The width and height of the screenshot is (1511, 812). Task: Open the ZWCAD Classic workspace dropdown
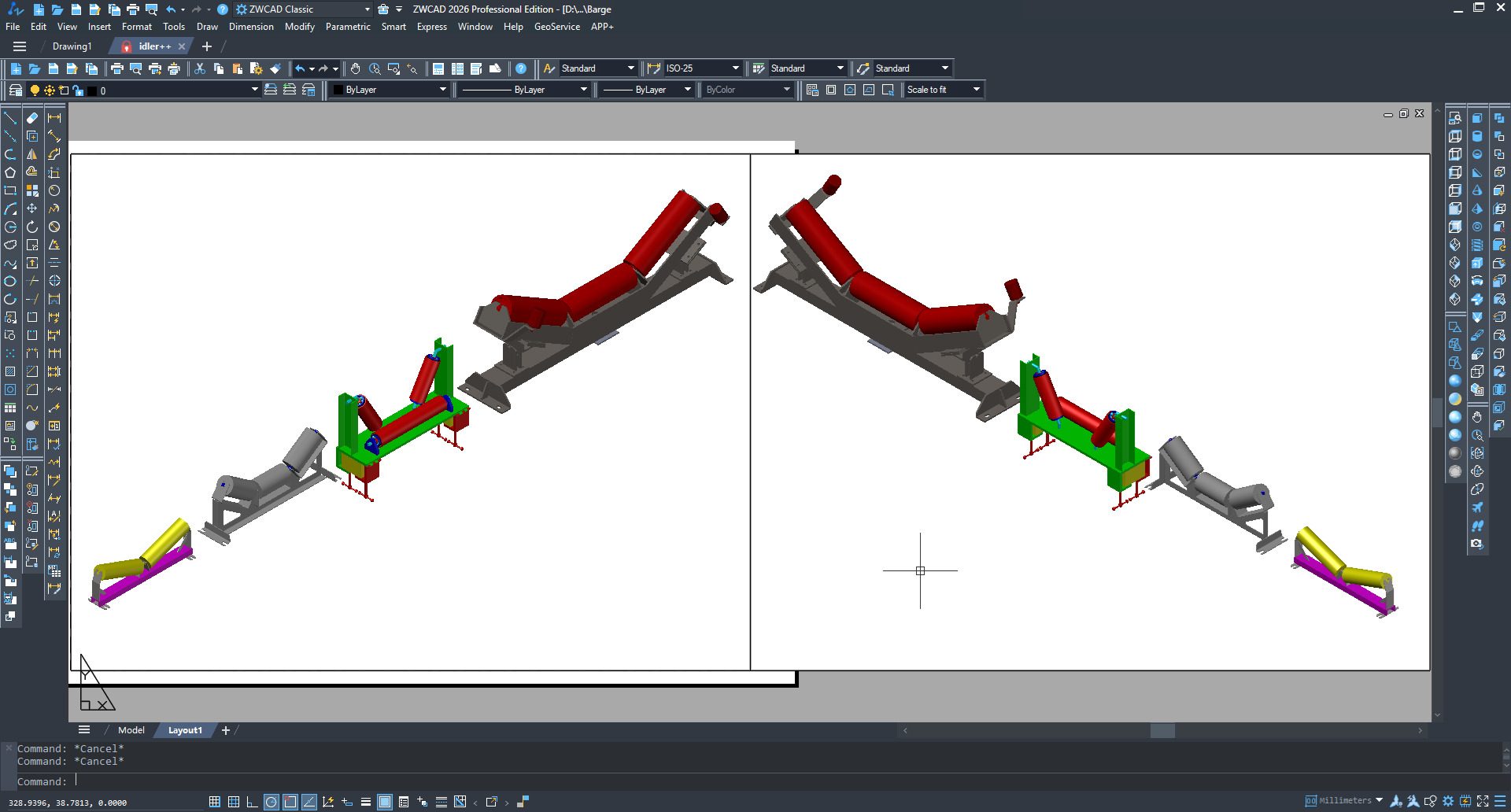coord(367,9)
